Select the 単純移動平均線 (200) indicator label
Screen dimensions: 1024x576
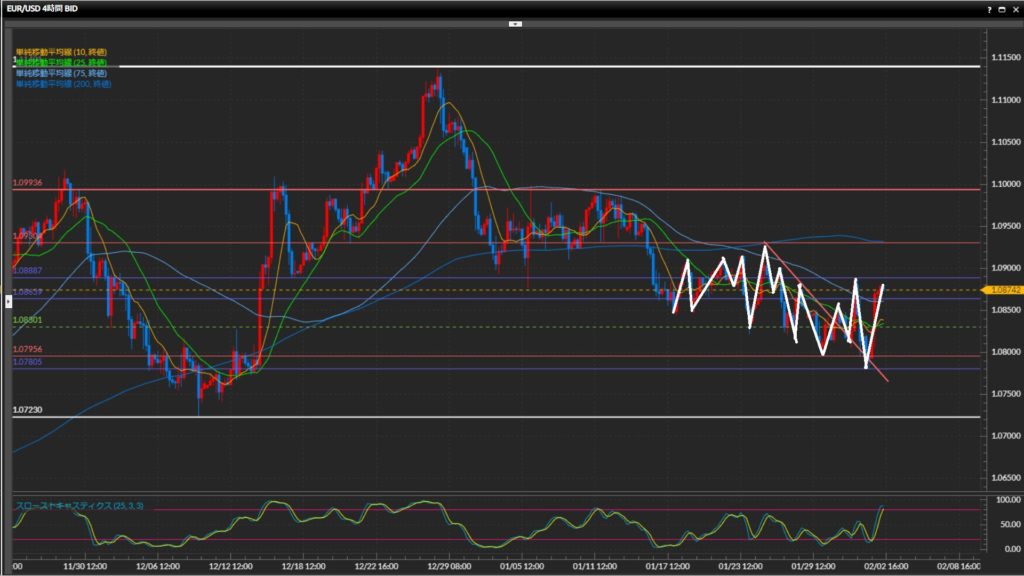(x=62, y=84)
